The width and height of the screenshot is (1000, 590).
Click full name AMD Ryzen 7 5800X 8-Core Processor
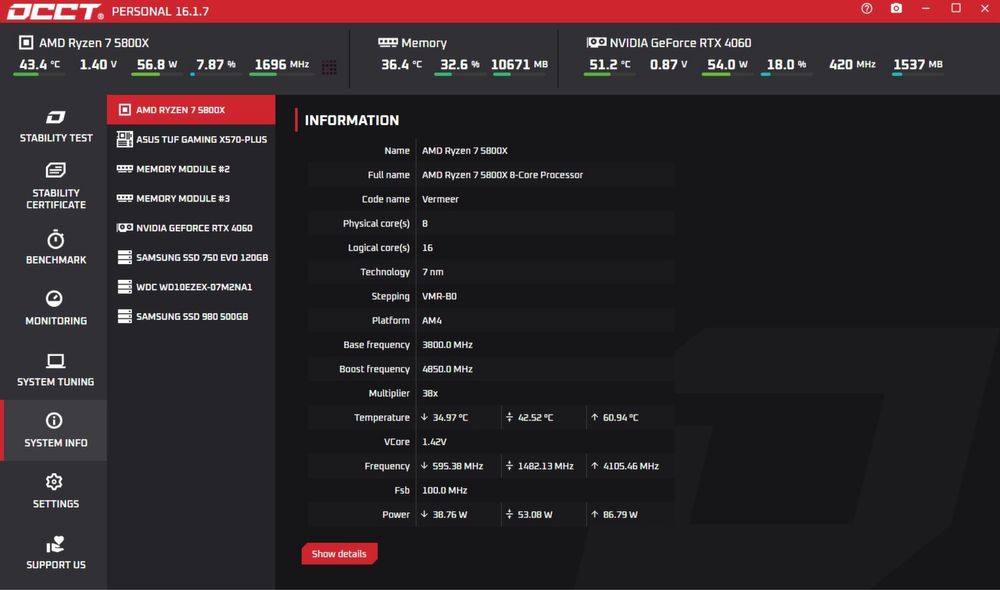coord(502,175)
